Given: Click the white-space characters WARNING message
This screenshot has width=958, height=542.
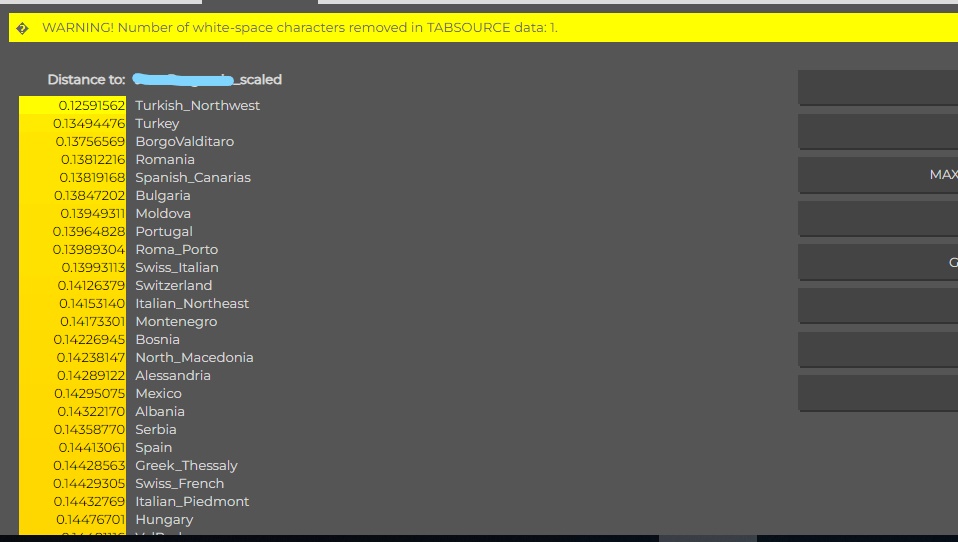Looking at the screenshot, I should [299, 27].
